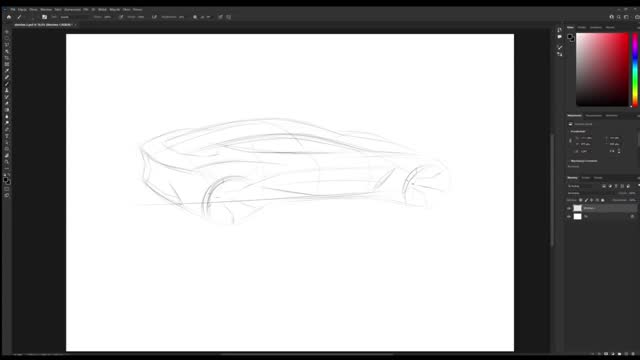Select the Dodge tool
Image resolution: width=640 pixels, height=360 pixels.
[7, 123]
